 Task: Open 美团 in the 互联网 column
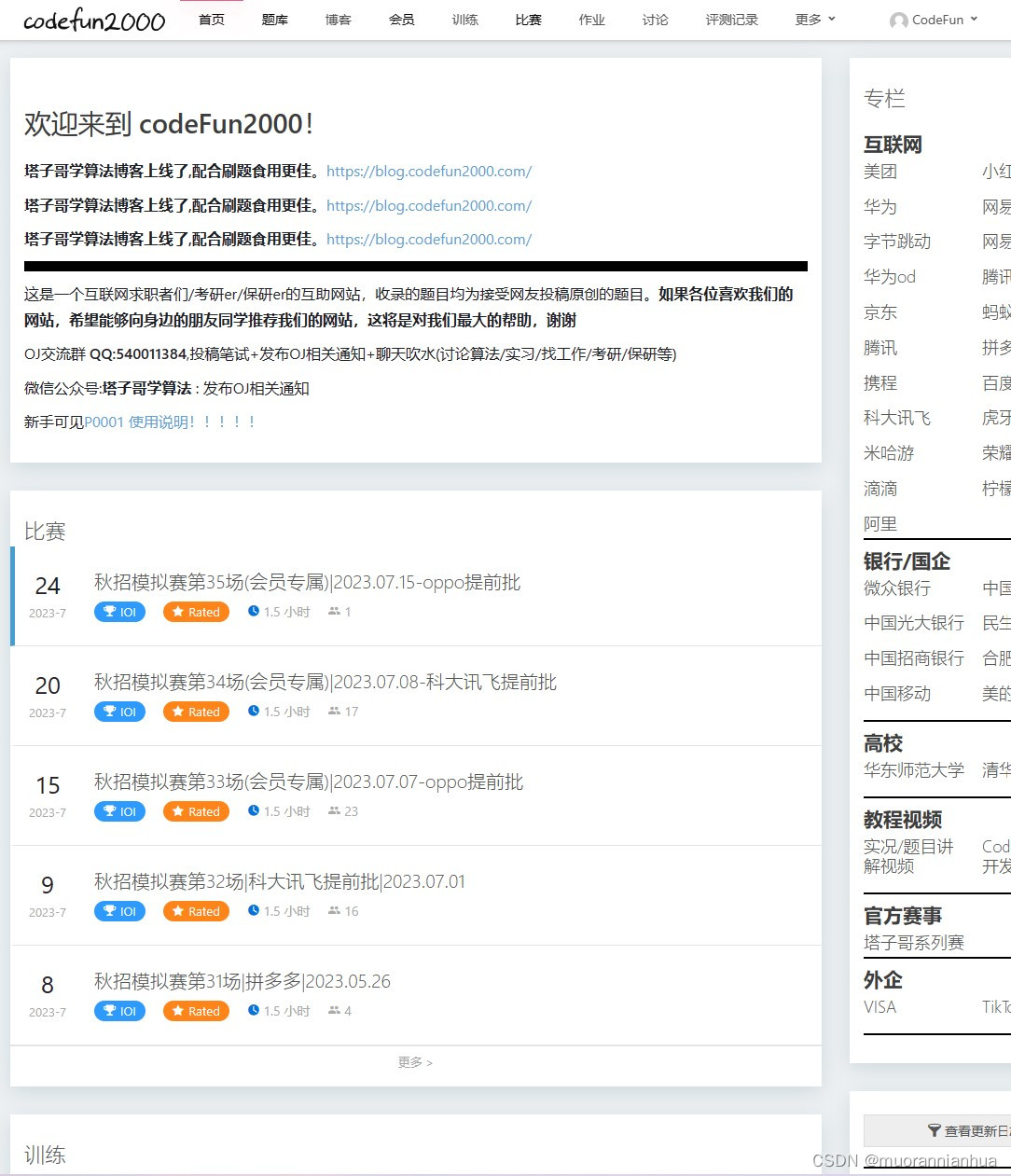tap(880, 172)
